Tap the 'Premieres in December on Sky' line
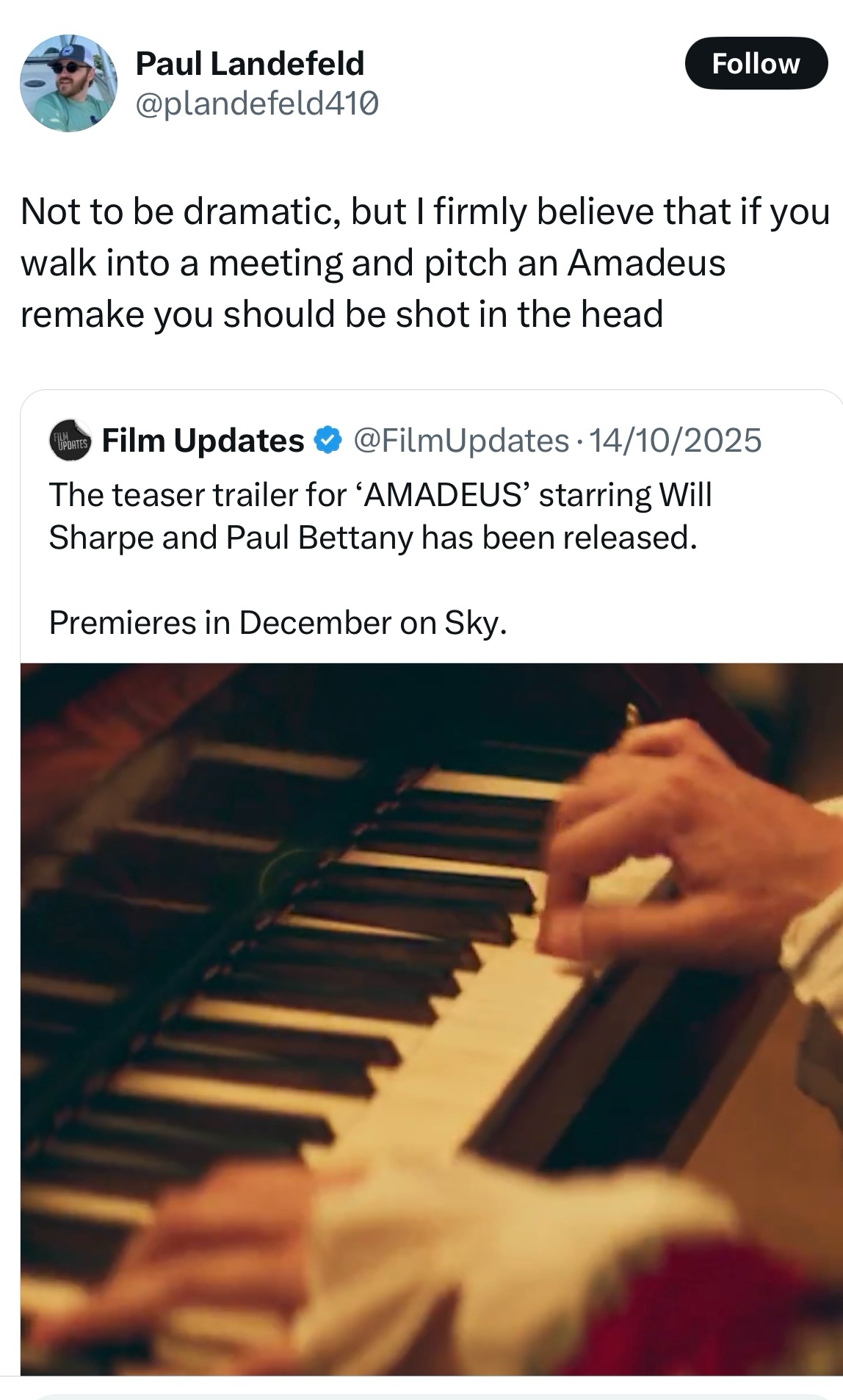The width and height of the screenshot is (843, 1400). click(278, 623)
